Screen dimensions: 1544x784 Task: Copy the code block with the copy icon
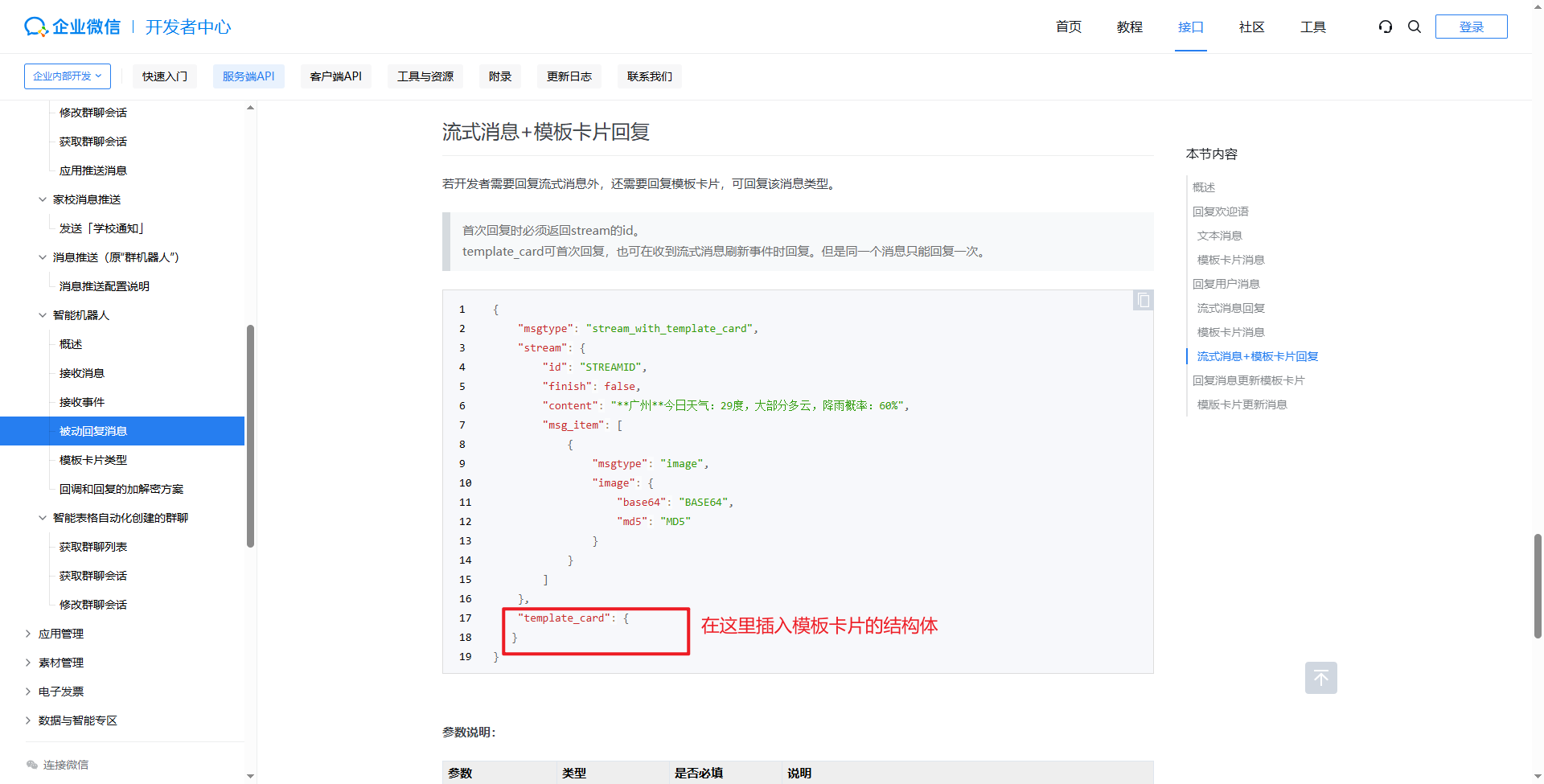pyautogui.click(x=1143, y=301)
